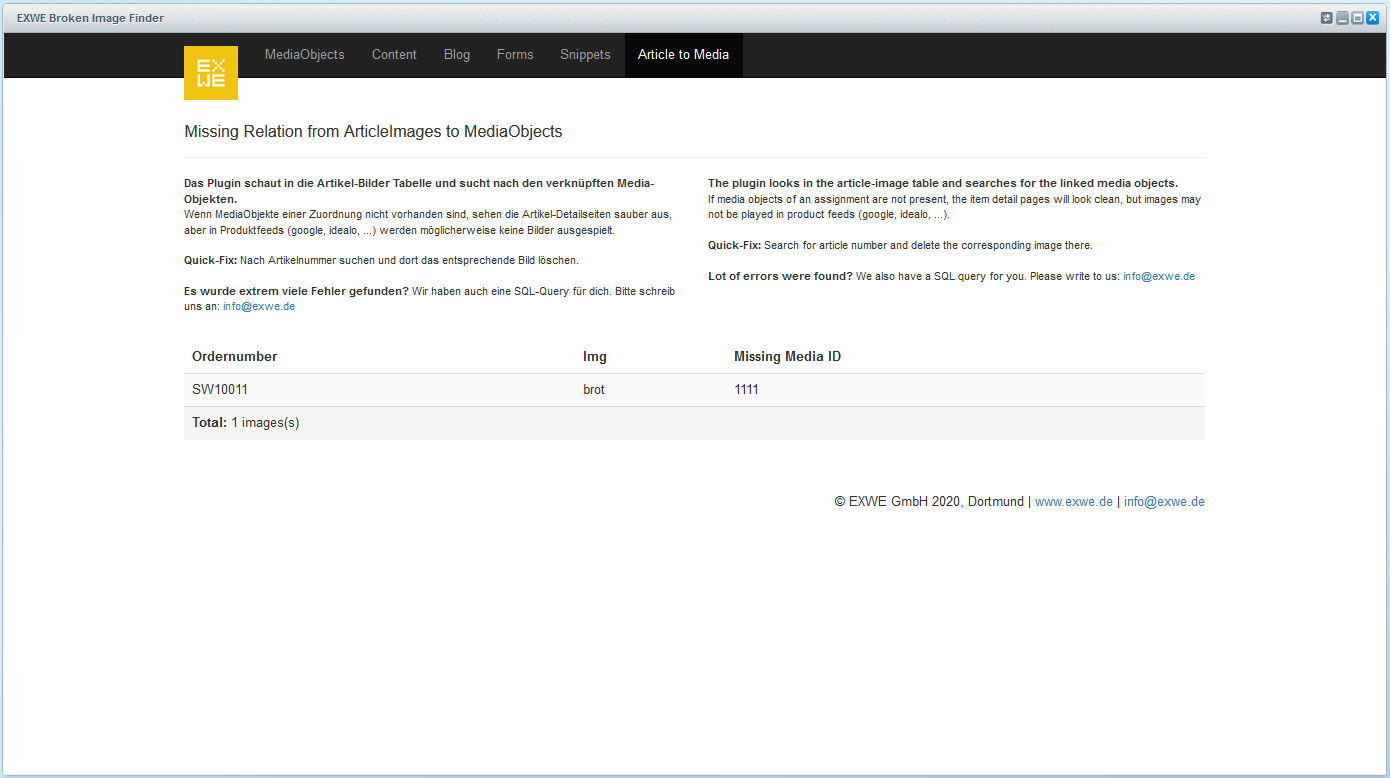
Task: Click the window refresh icon in title bar
Action: tap(1327, 18)
